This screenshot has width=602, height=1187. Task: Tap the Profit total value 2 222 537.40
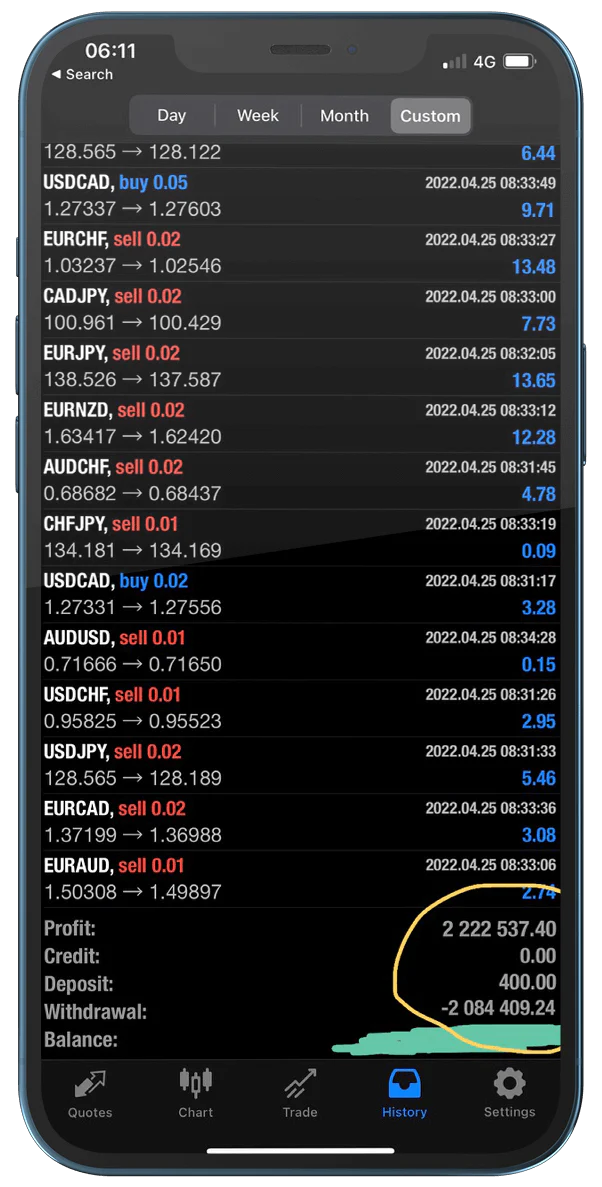[499, 930]
